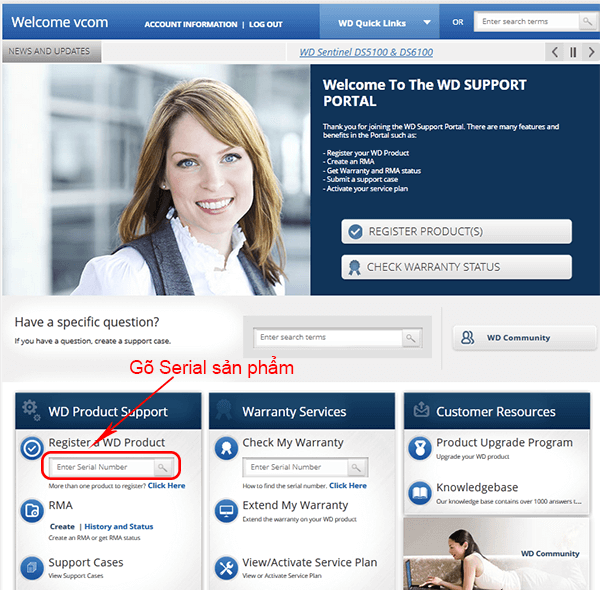Open the WD Community button
This screenshot has width=600, height=590.
(x=524, y=338)
